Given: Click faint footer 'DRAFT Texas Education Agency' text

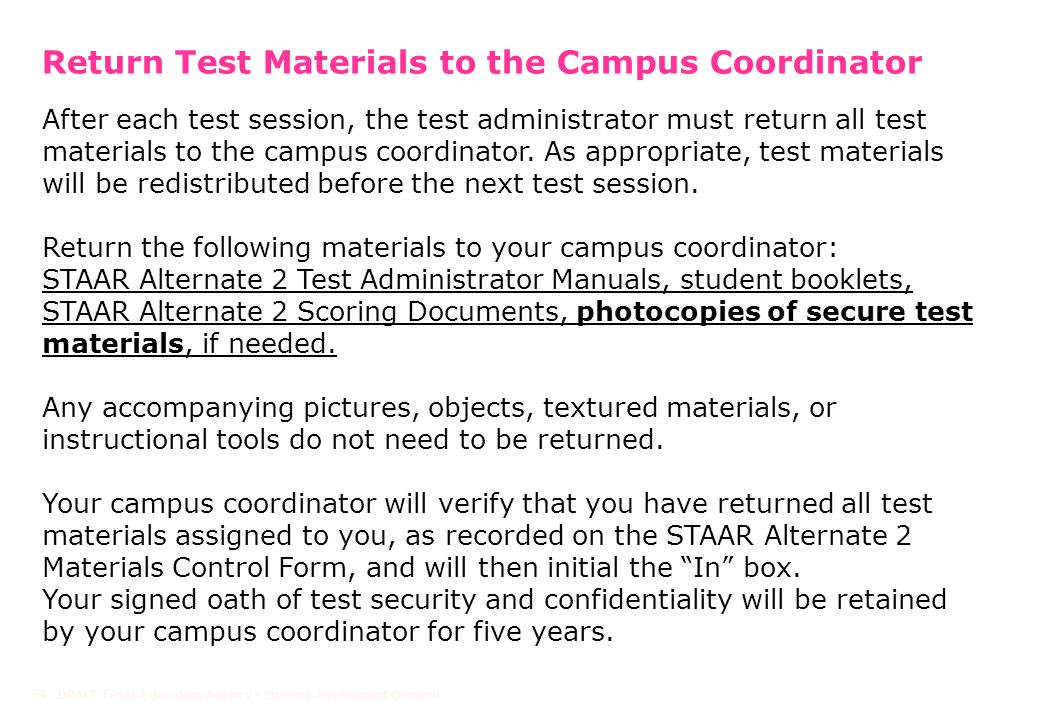Looking at the screenshot, I should pyautogui.click(x=155, y=695).
